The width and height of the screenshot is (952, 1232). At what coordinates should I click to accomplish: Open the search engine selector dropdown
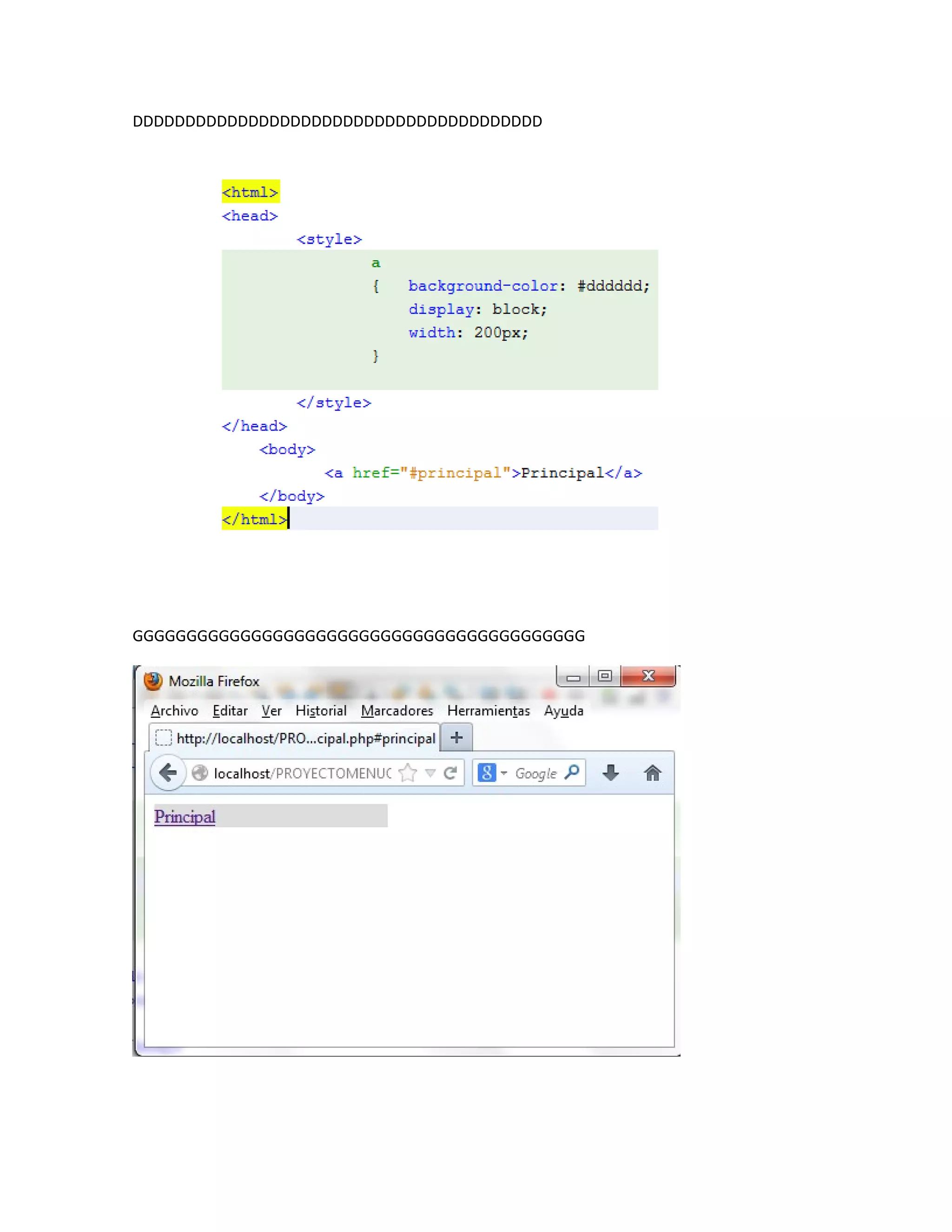[x=492, y=772]
